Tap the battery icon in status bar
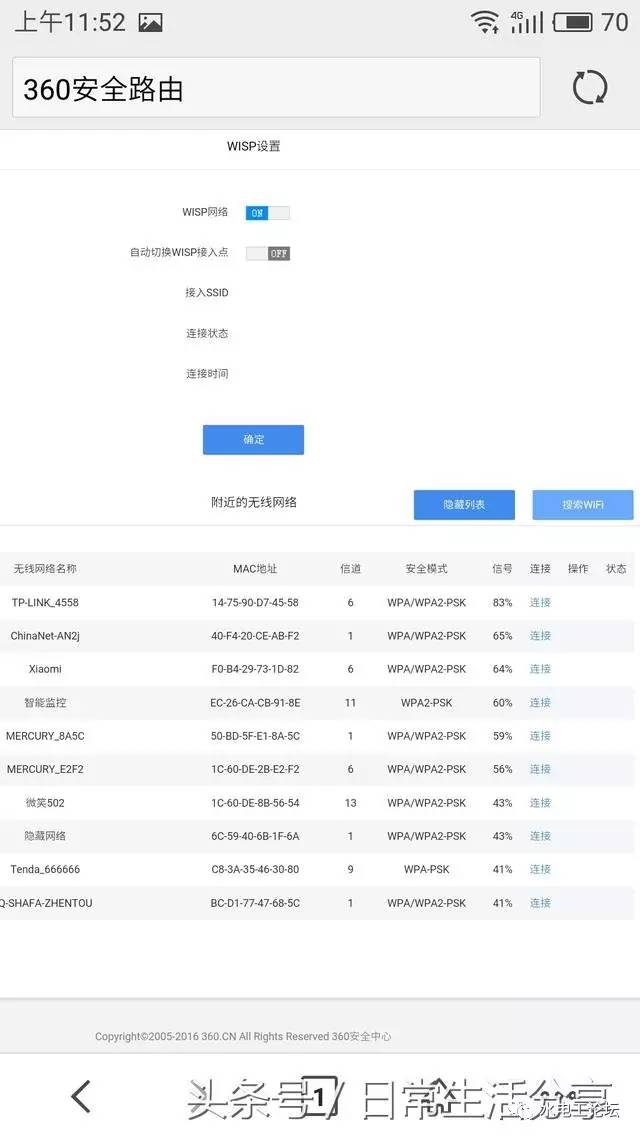Screen dimensions: 640x1138 point(573,21)
